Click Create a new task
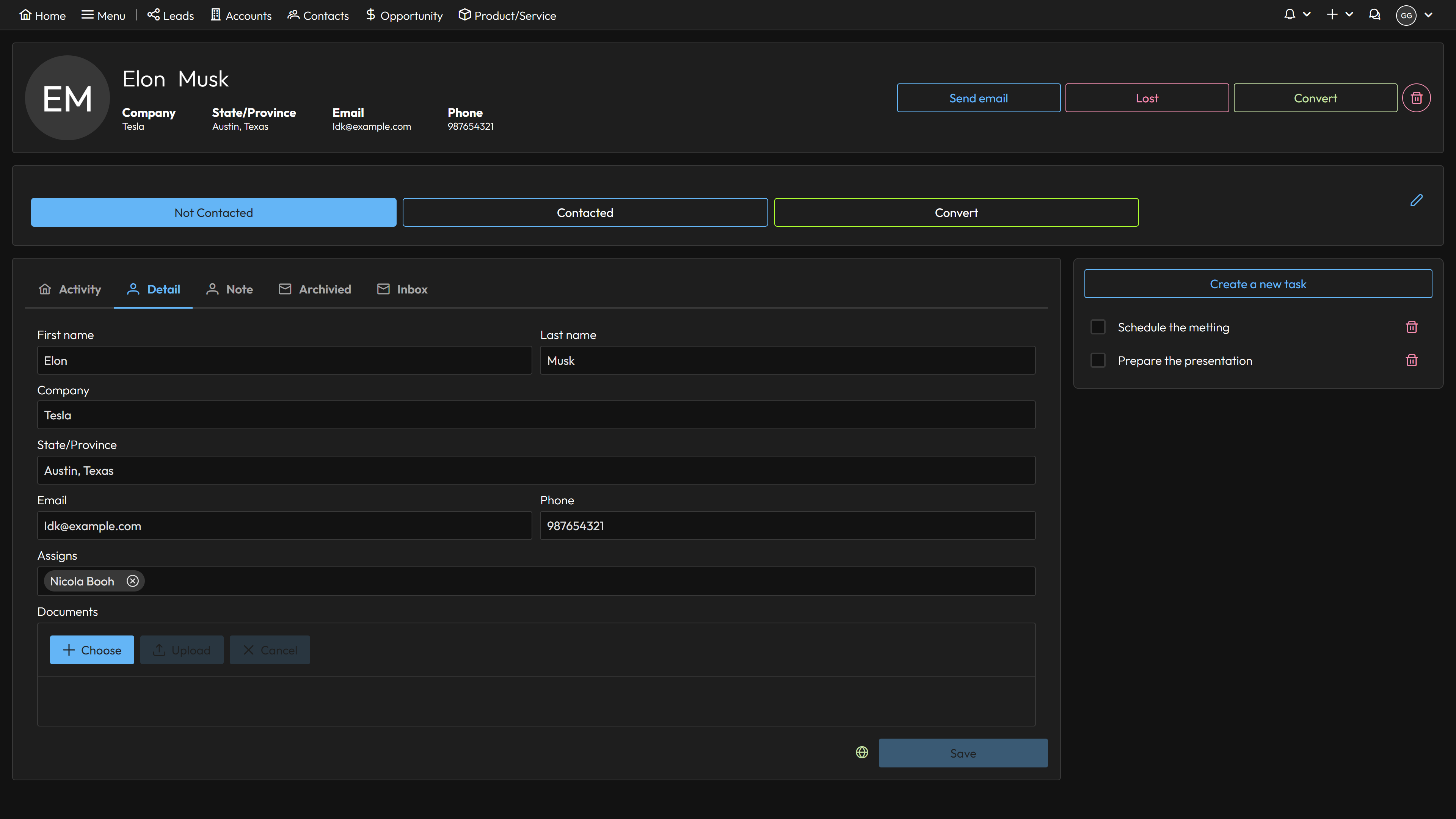This screenshot has width=1456, height=819. click(1258, 284)
